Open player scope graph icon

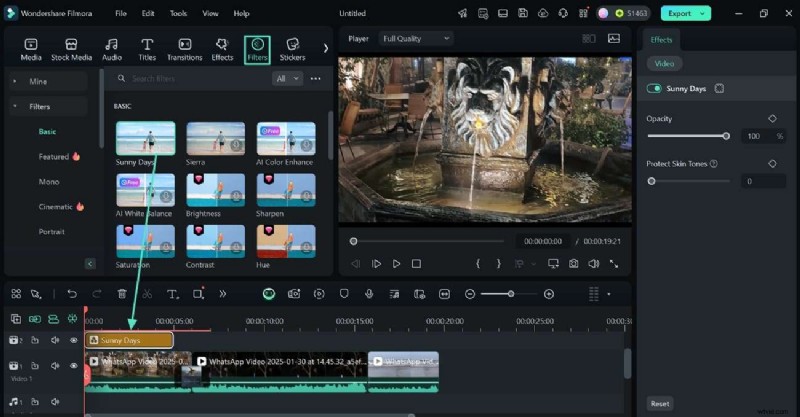[614, 39]
